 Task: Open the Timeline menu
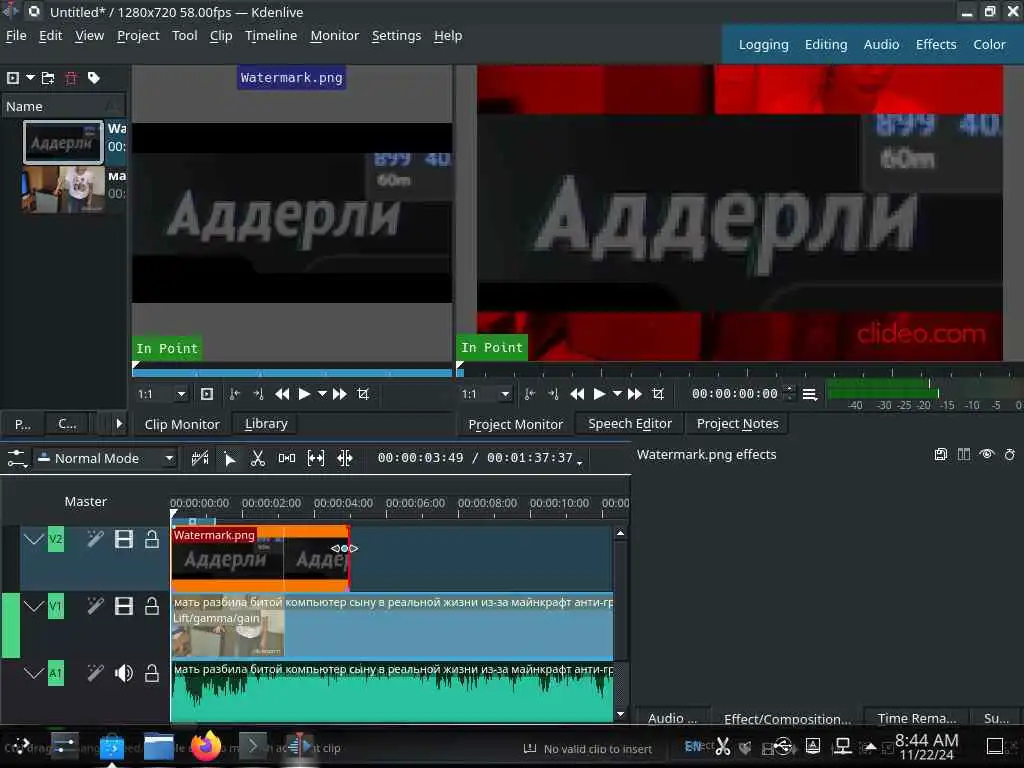point(271,36)
